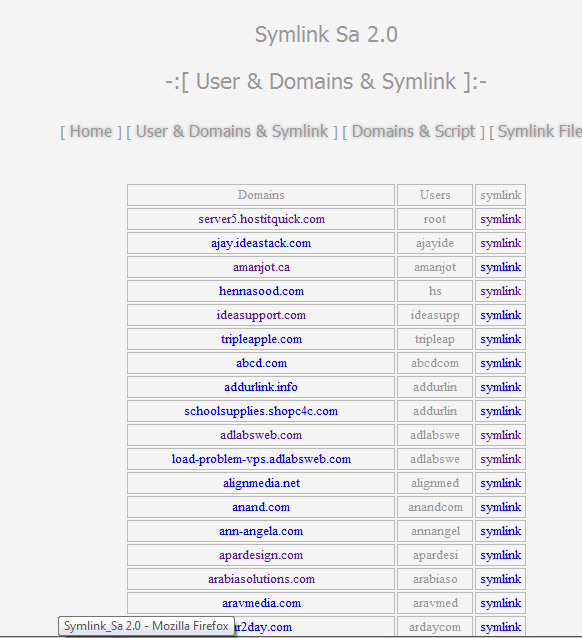Open symlink in amanjot row

pyautogui.click(x=501, y=267)
